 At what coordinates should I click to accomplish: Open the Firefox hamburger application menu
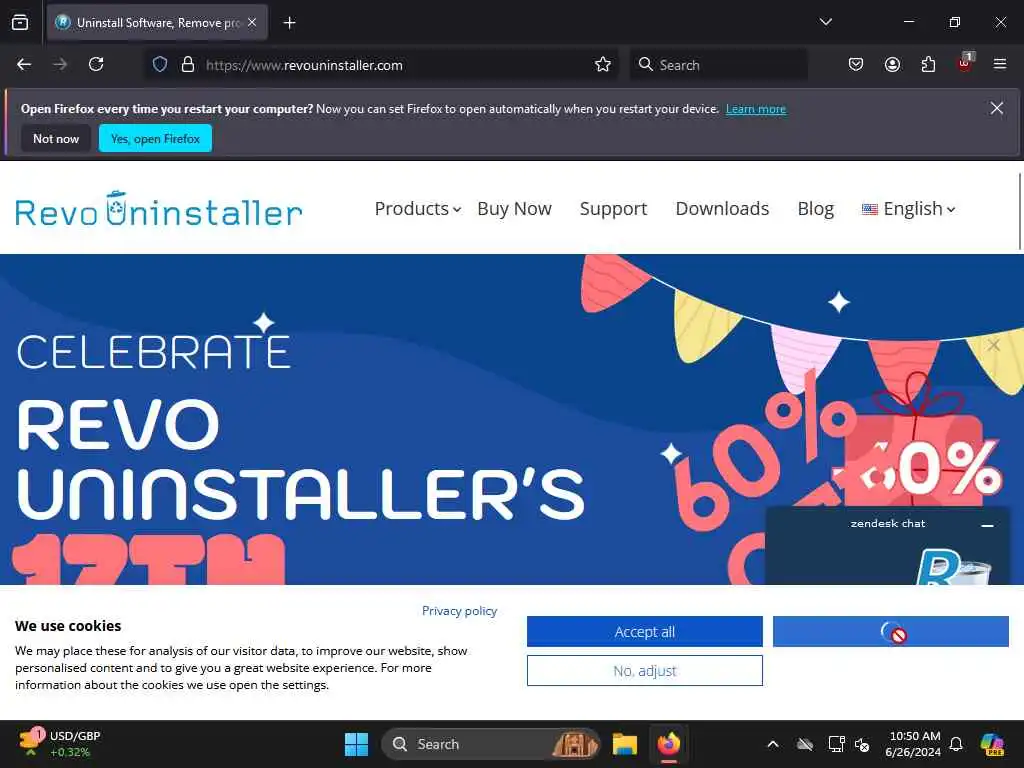click(1000, 64)
